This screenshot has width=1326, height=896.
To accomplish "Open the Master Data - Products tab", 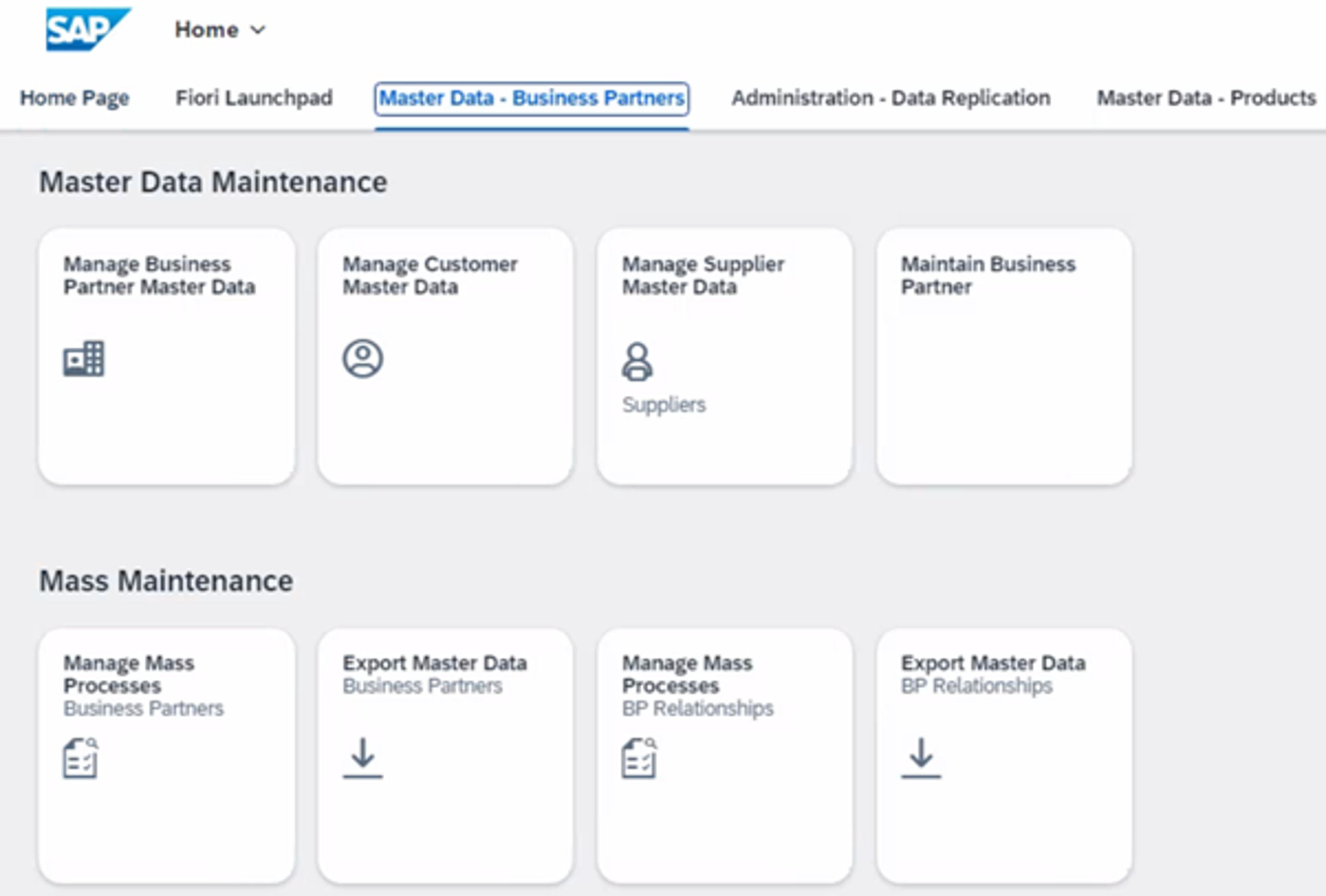I will pyautogui.click(x=1207, y=98).
